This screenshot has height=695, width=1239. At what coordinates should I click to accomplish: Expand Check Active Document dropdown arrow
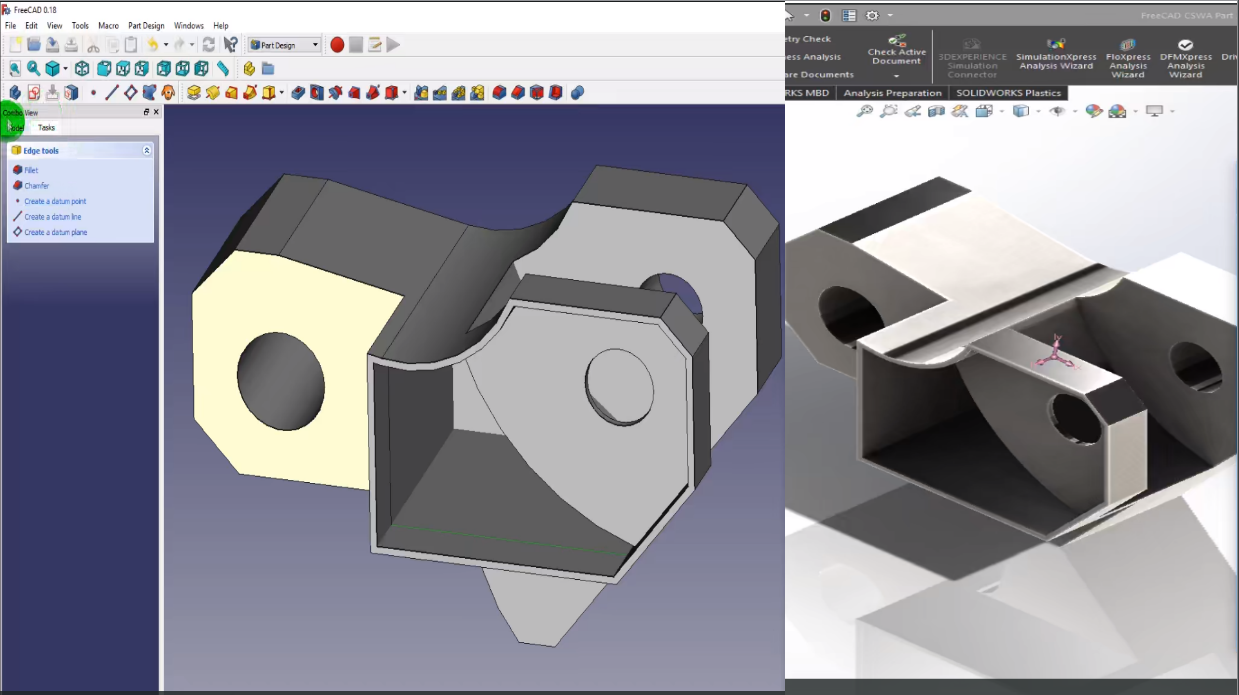tap(897, 76)
